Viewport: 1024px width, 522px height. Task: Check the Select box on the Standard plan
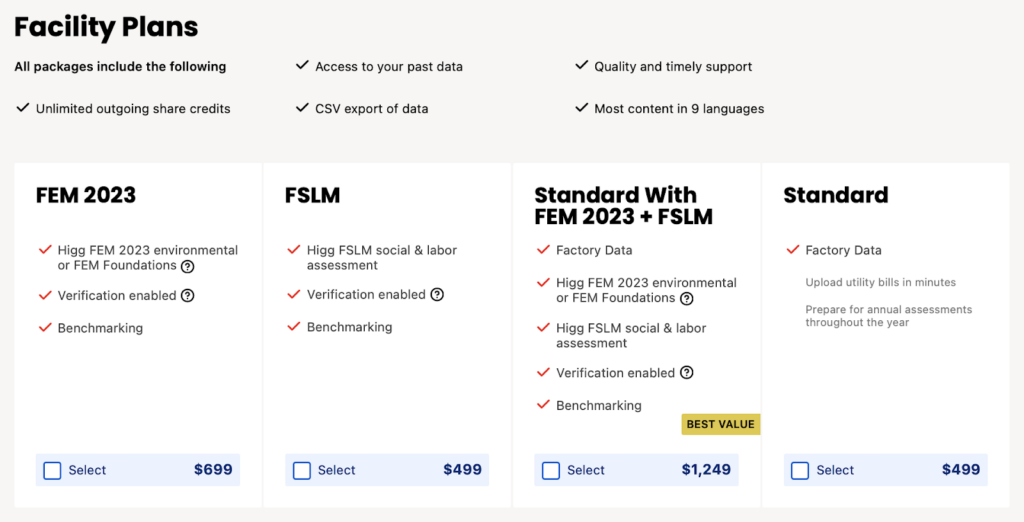800,470
